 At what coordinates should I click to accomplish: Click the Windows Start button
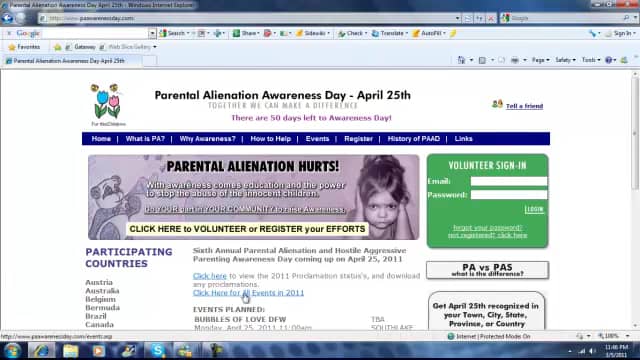(12, 351)
